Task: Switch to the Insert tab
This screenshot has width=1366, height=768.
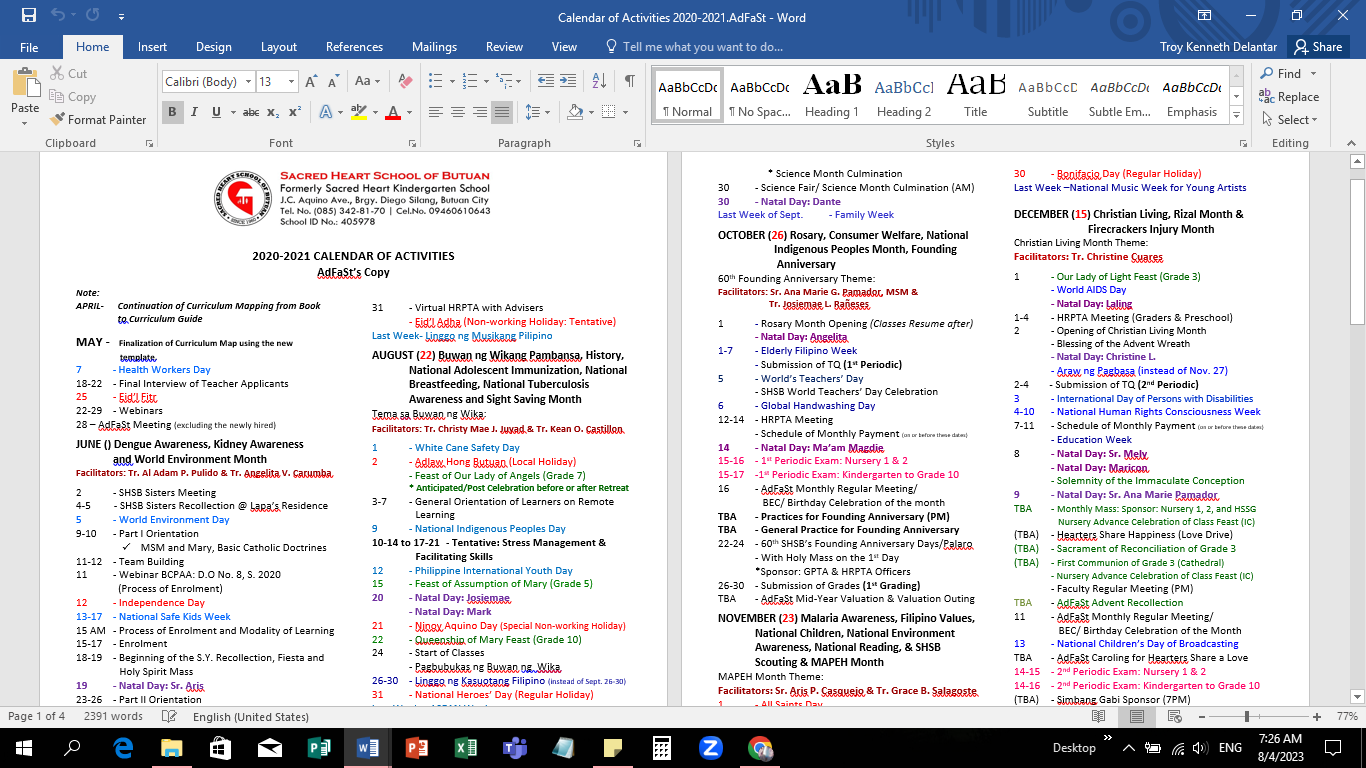Action: 152,47
